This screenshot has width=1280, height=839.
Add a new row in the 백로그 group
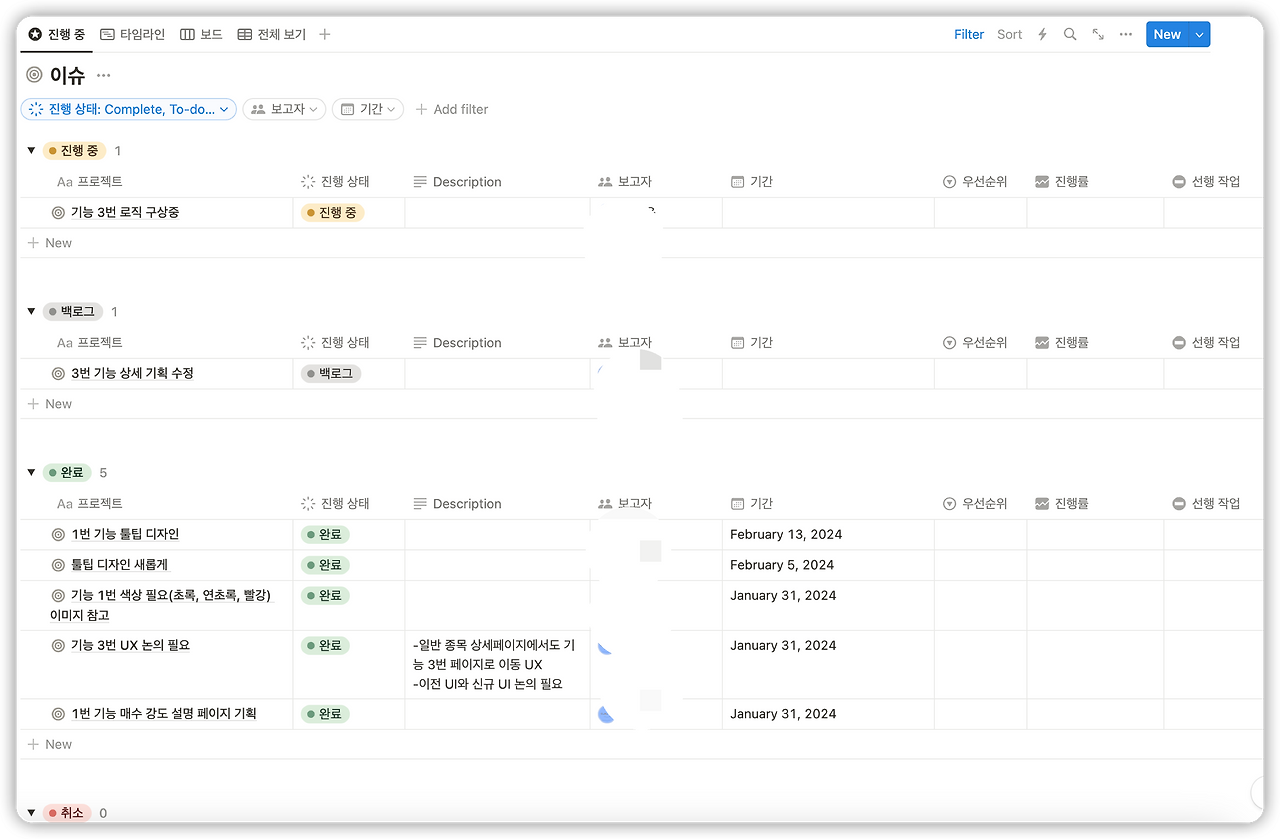pyautogui.click(x=50, y=404)
